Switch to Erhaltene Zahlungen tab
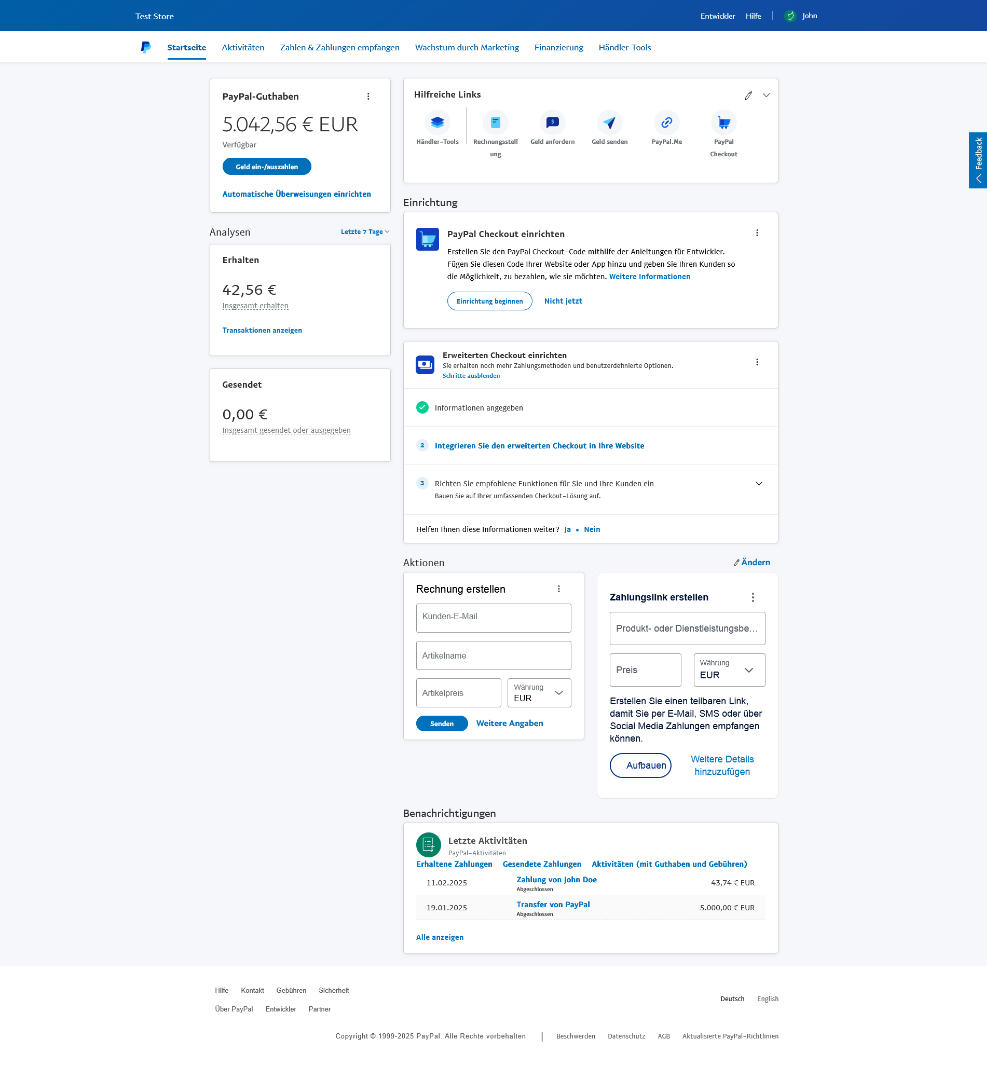987x1080 pixels. point(455,864)
